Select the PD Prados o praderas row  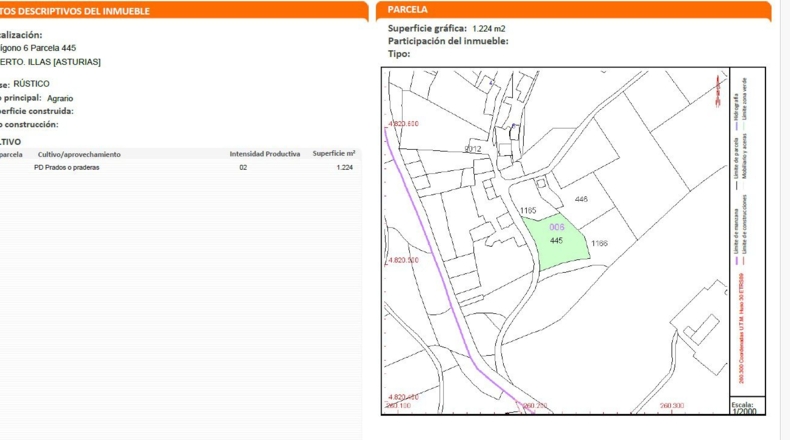click(x=180, y=167)
